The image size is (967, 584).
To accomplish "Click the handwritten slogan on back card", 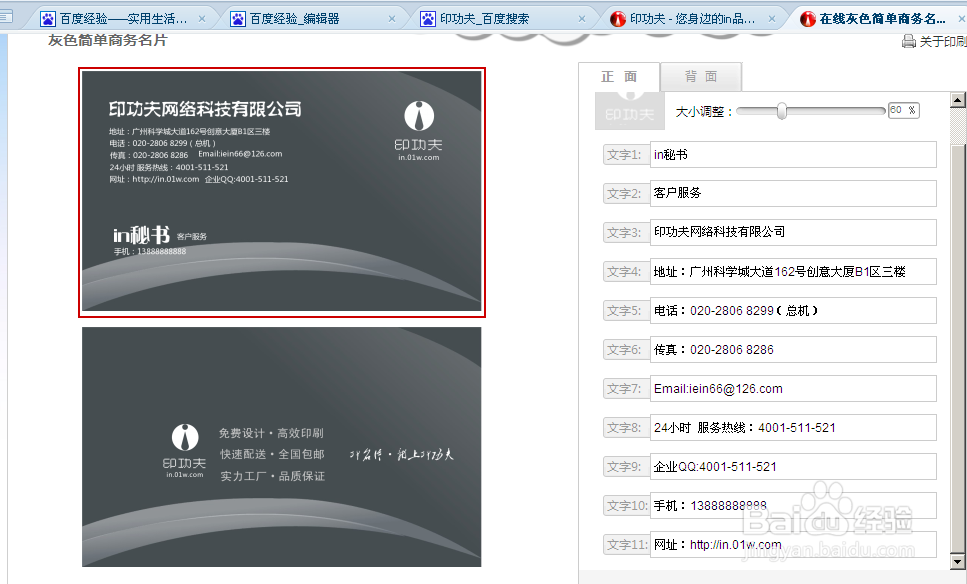I will tap(401, 454).
